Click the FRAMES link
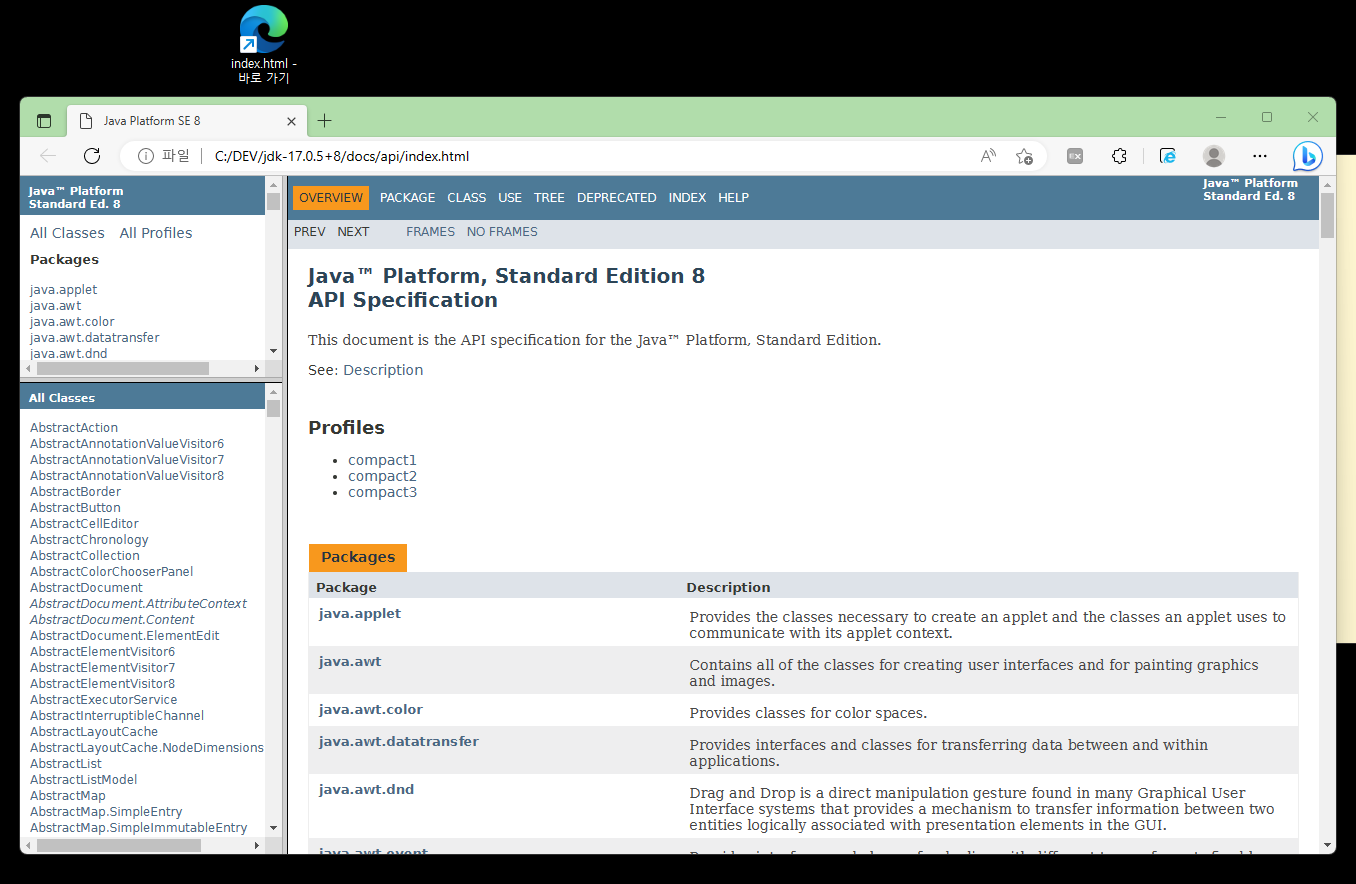Image resolution: width=1356 pixels, height=884 pixels. [430, 232]
